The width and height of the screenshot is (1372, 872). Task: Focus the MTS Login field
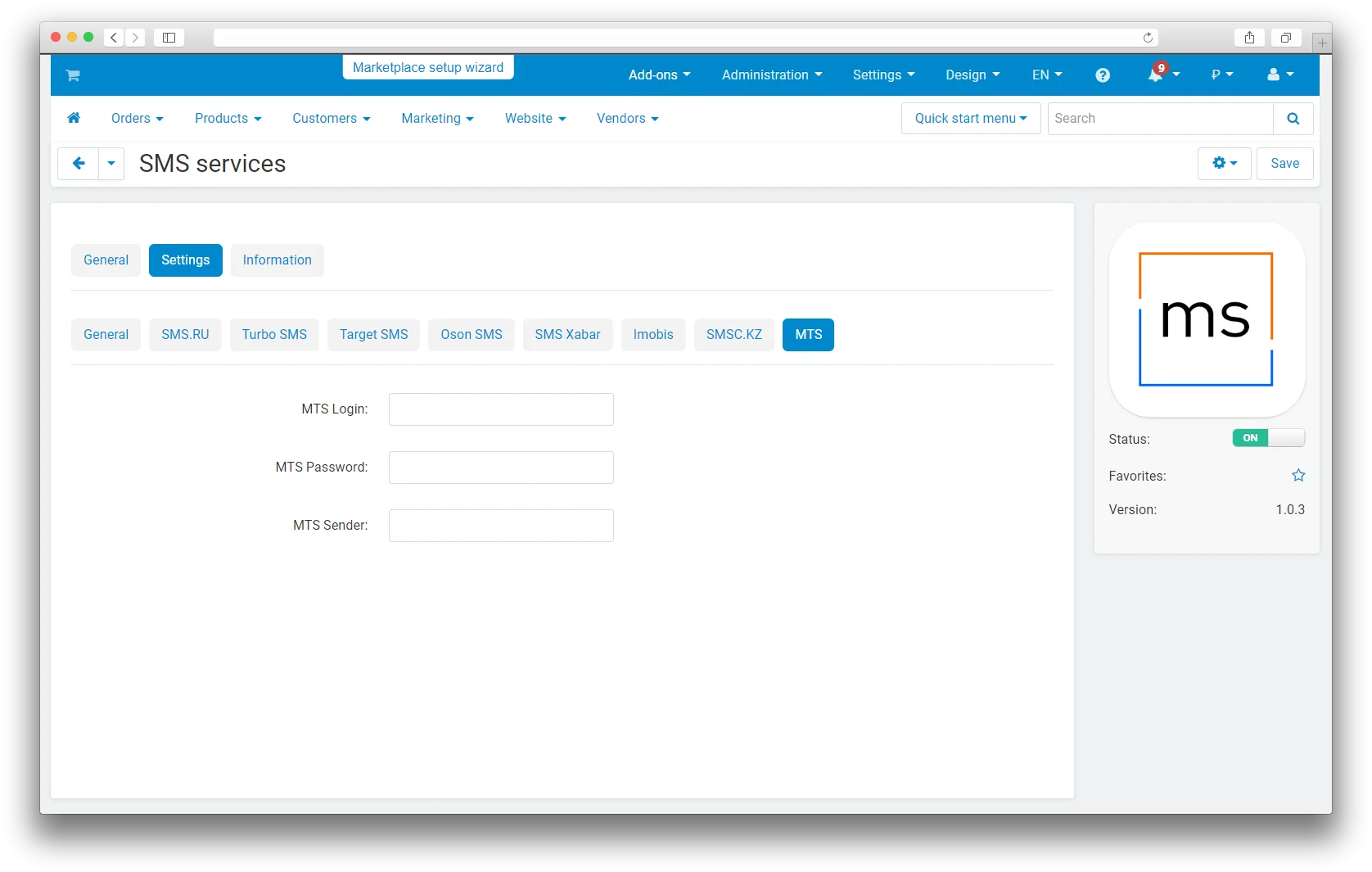tap(501, 409)
